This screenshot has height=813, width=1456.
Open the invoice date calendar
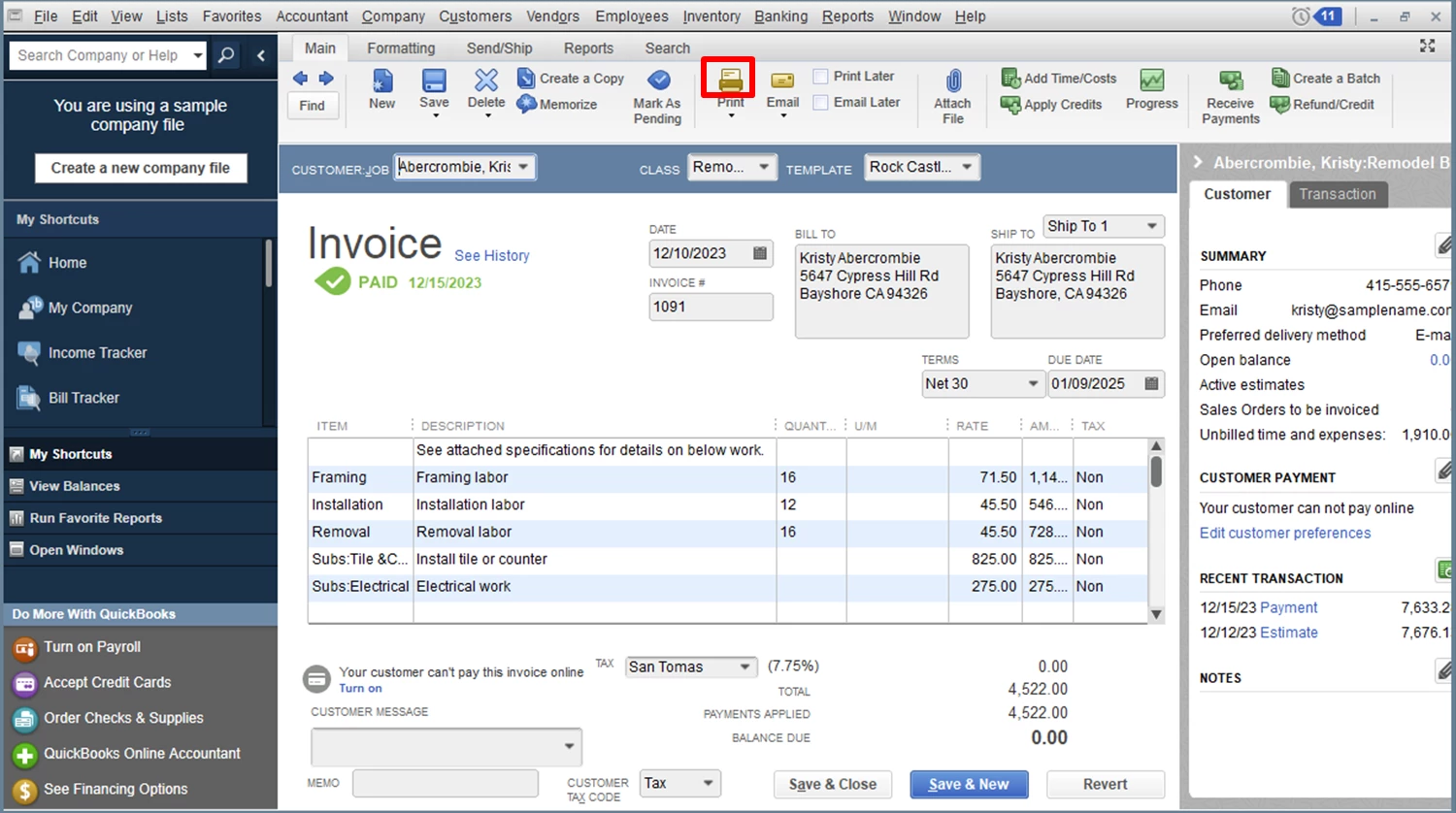760,253
